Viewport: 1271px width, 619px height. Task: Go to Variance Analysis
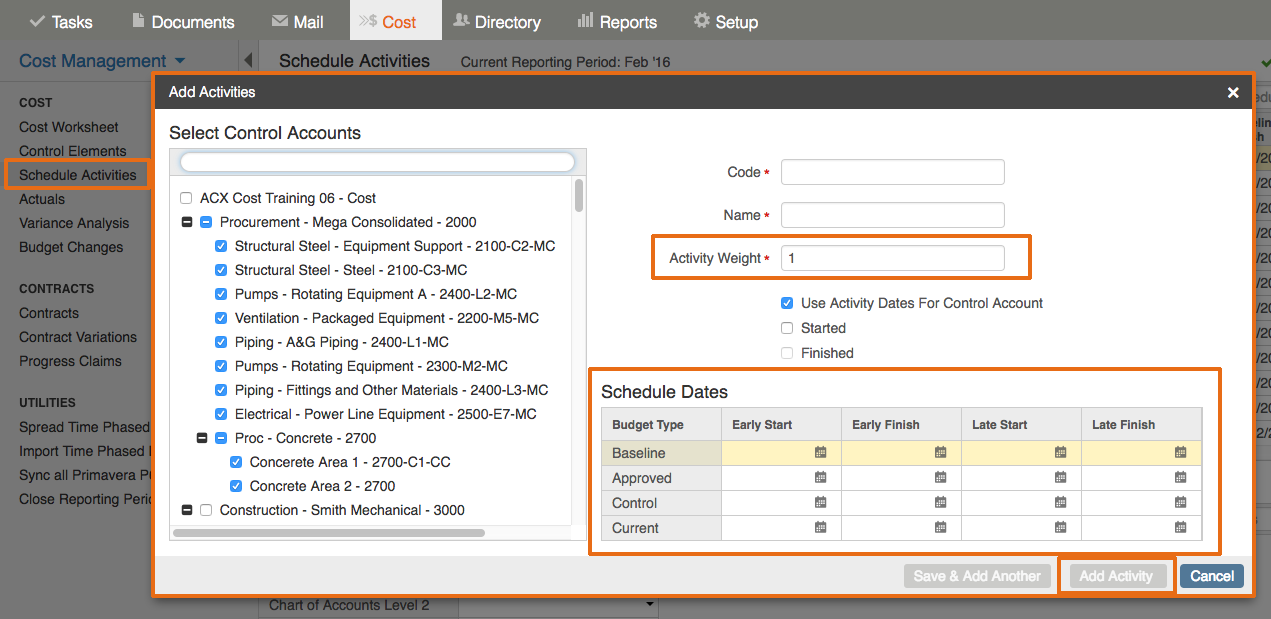point(74,223)
